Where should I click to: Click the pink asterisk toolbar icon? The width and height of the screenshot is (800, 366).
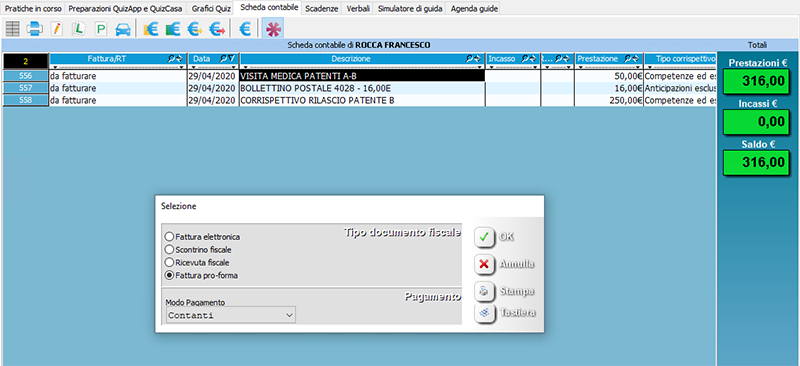coord(273,29)
